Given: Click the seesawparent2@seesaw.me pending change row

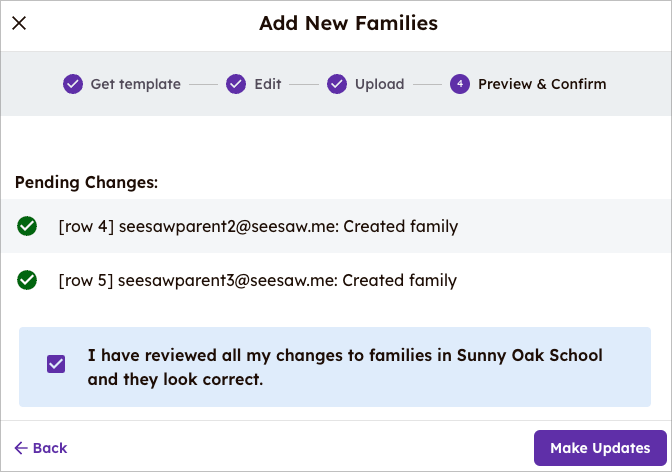Looking at the screenshot, I should [258, 227].
